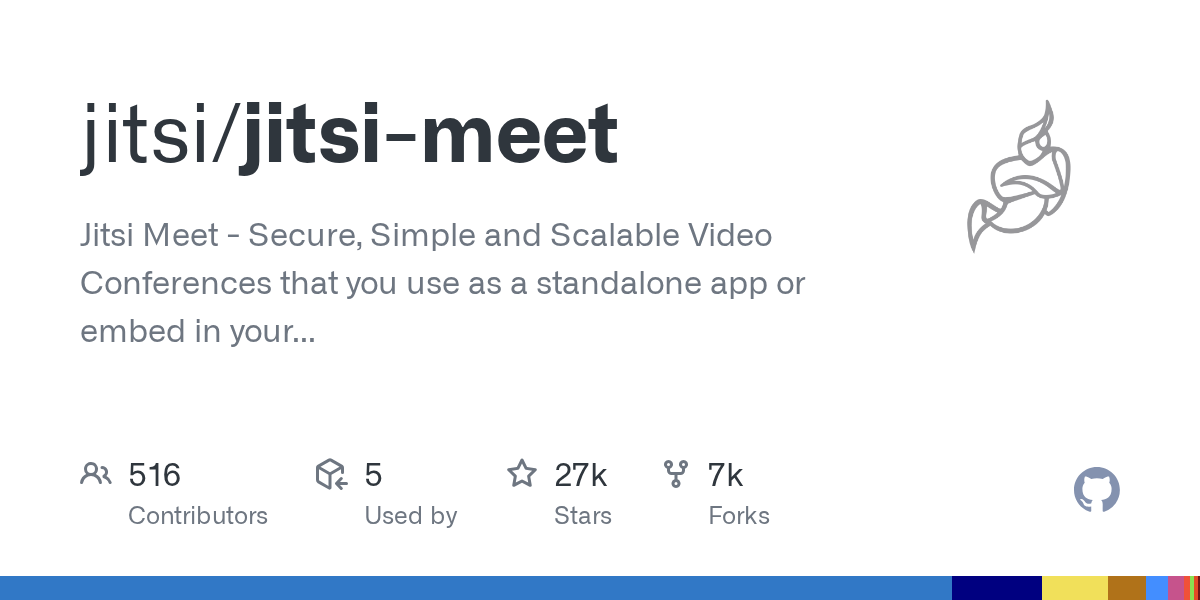
Task: Click the dark navy language bar segment
Action: pos(996,588)
